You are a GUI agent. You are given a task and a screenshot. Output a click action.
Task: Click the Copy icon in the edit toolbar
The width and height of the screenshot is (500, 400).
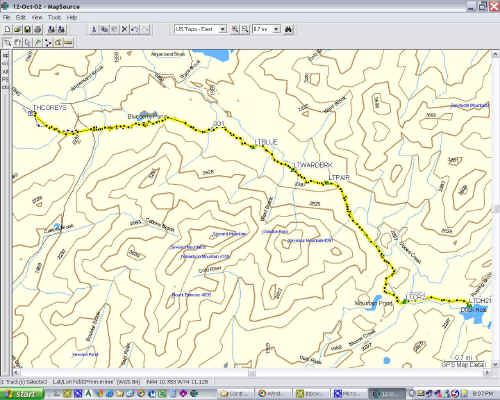tap(104, 29)
